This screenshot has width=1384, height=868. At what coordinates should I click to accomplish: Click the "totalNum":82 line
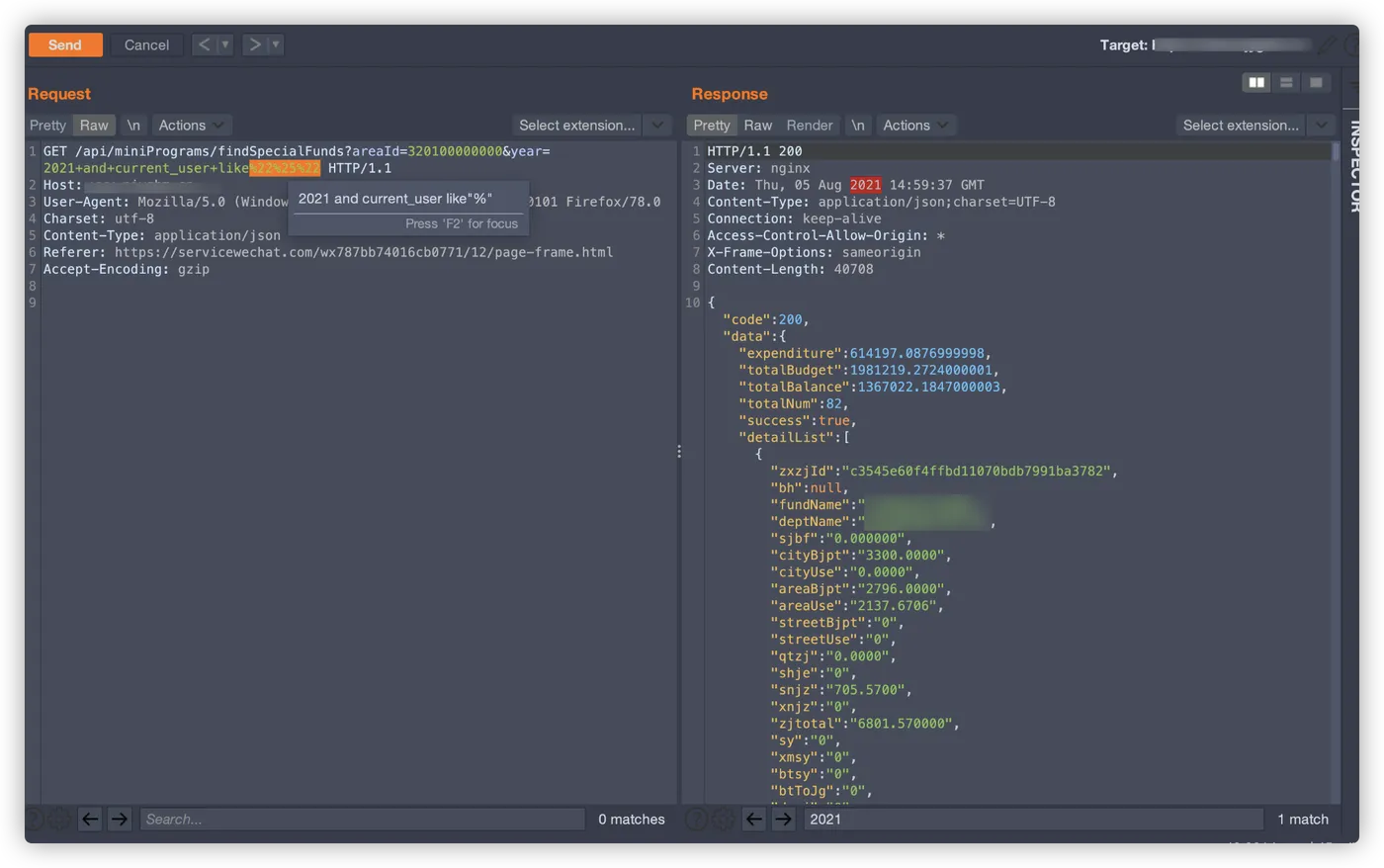click(x=794, y=403)
